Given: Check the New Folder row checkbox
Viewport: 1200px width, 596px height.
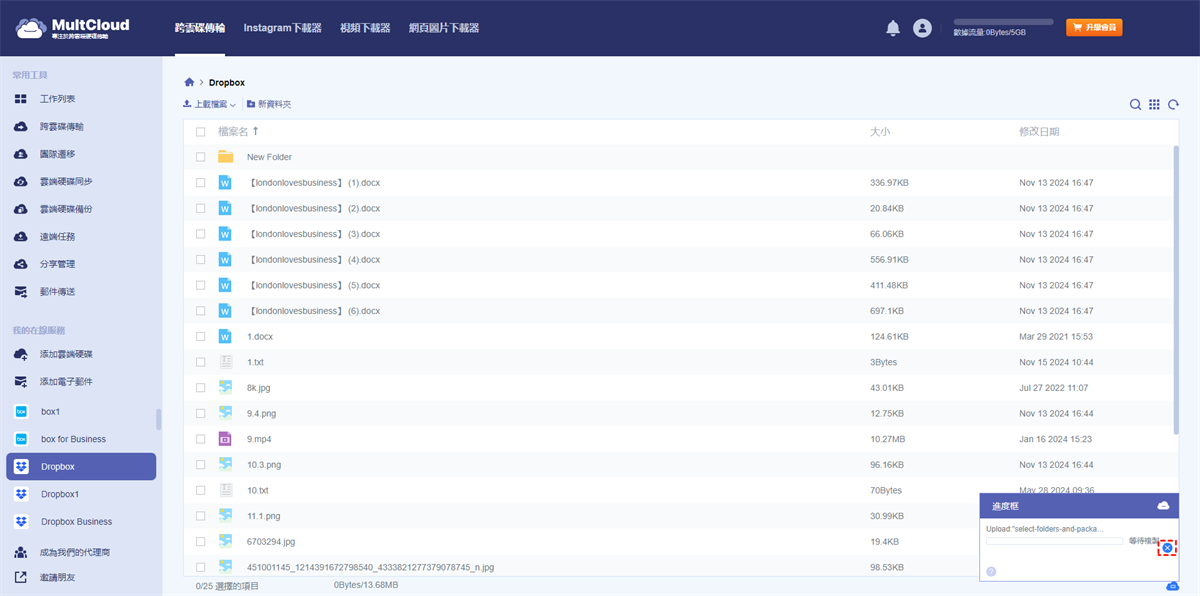Looking at the screenshot, I should (201, 157).
